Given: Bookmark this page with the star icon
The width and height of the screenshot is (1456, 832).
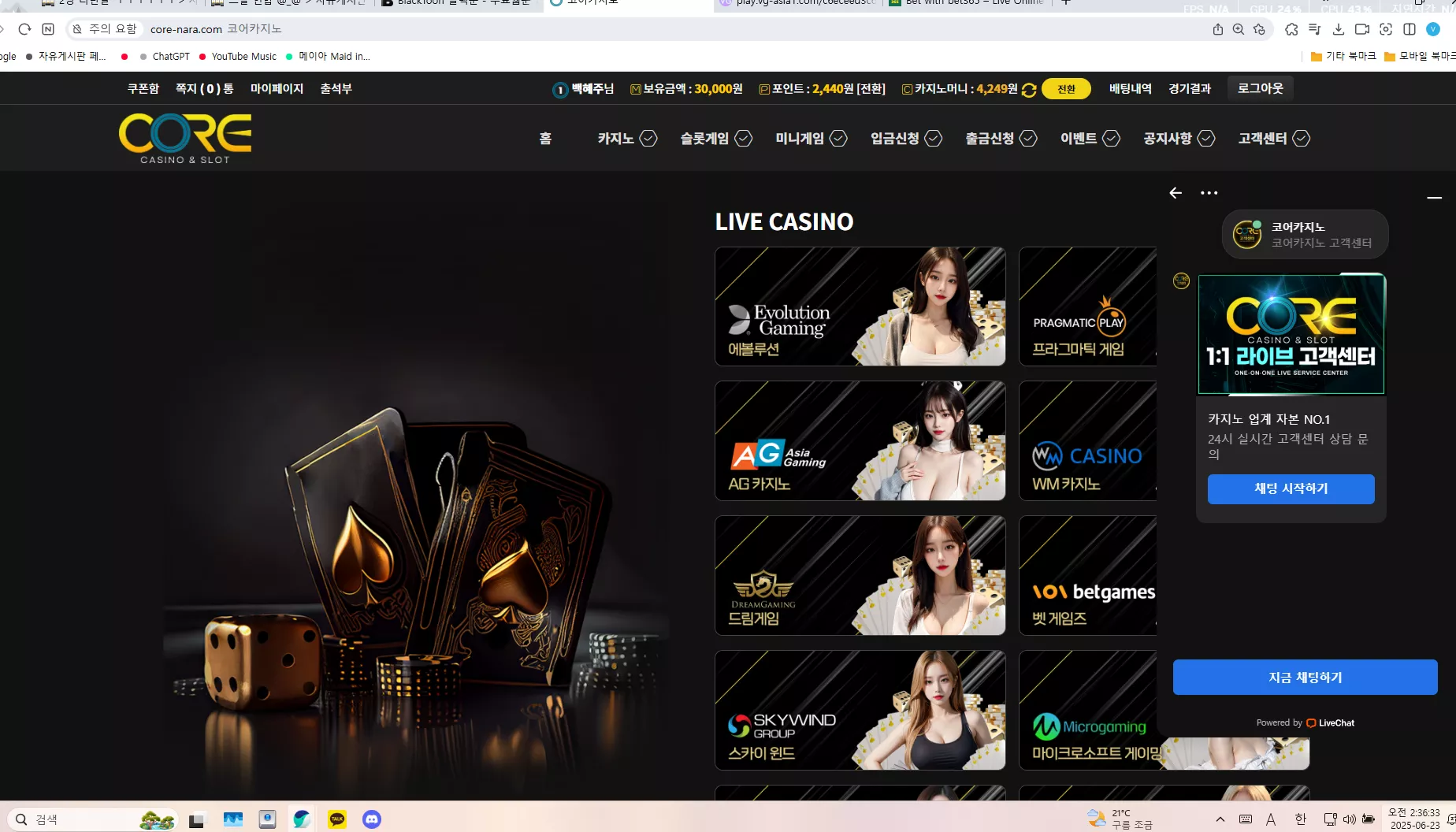Looking at the screenshot, I should 1259,29.
